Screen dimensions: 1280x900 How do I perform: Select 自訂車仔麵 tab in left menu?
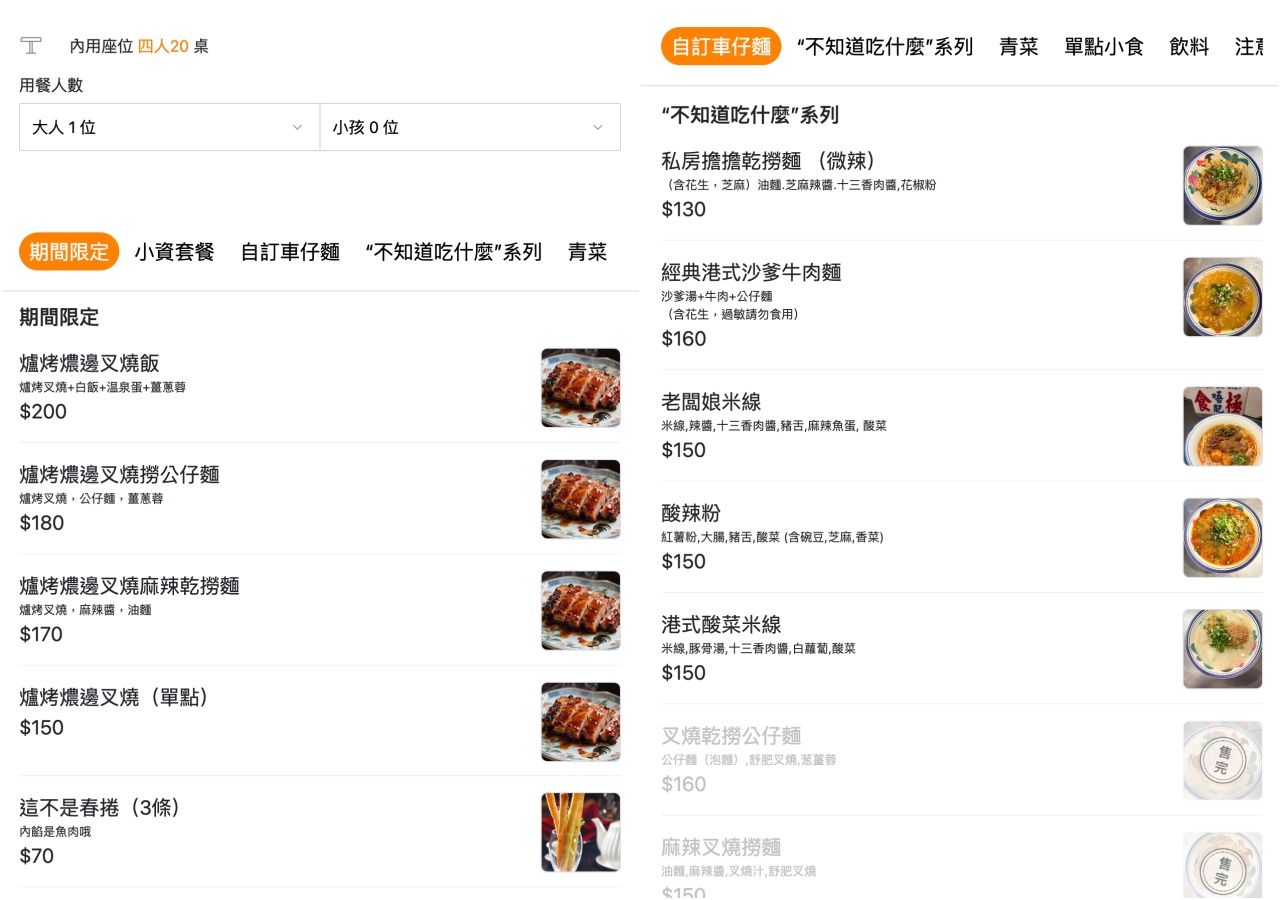click(290, 252)
